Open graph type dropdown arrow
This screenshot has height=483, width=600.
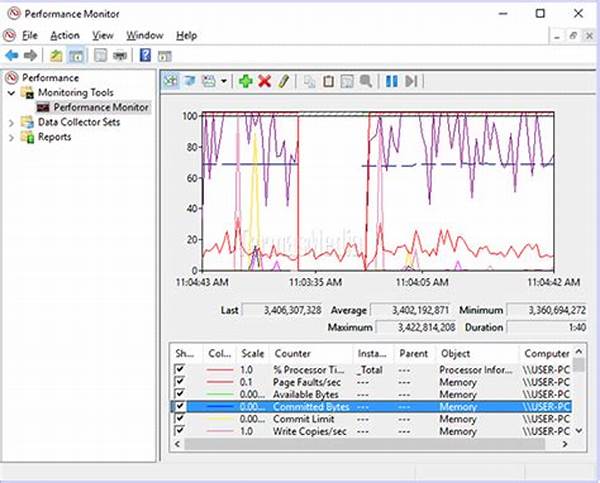tap(224, 82)
